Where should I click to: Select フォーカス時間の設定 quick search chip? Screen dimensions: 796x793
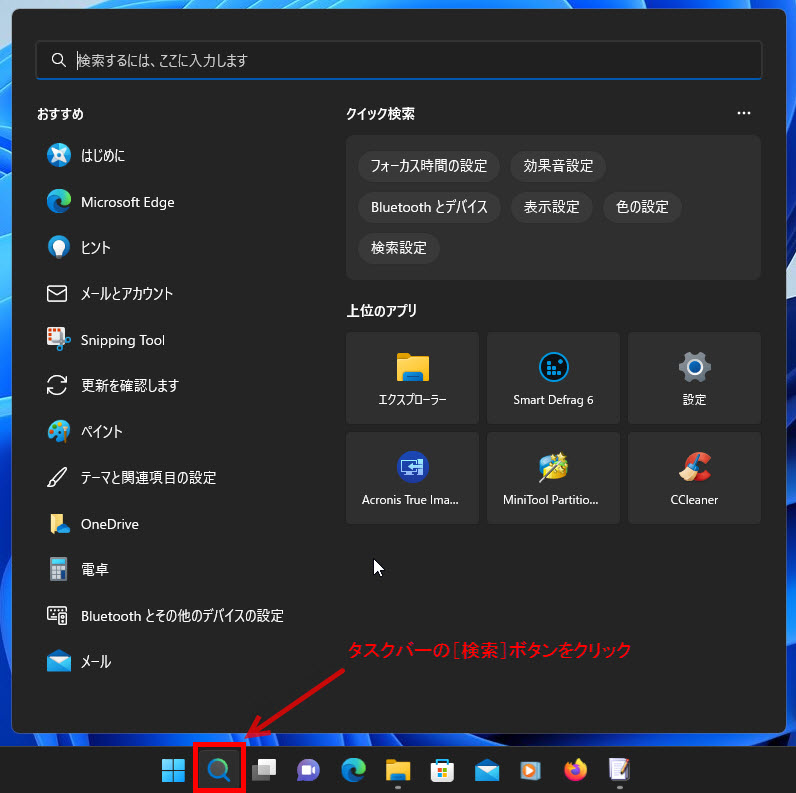[x=428, y=166]
